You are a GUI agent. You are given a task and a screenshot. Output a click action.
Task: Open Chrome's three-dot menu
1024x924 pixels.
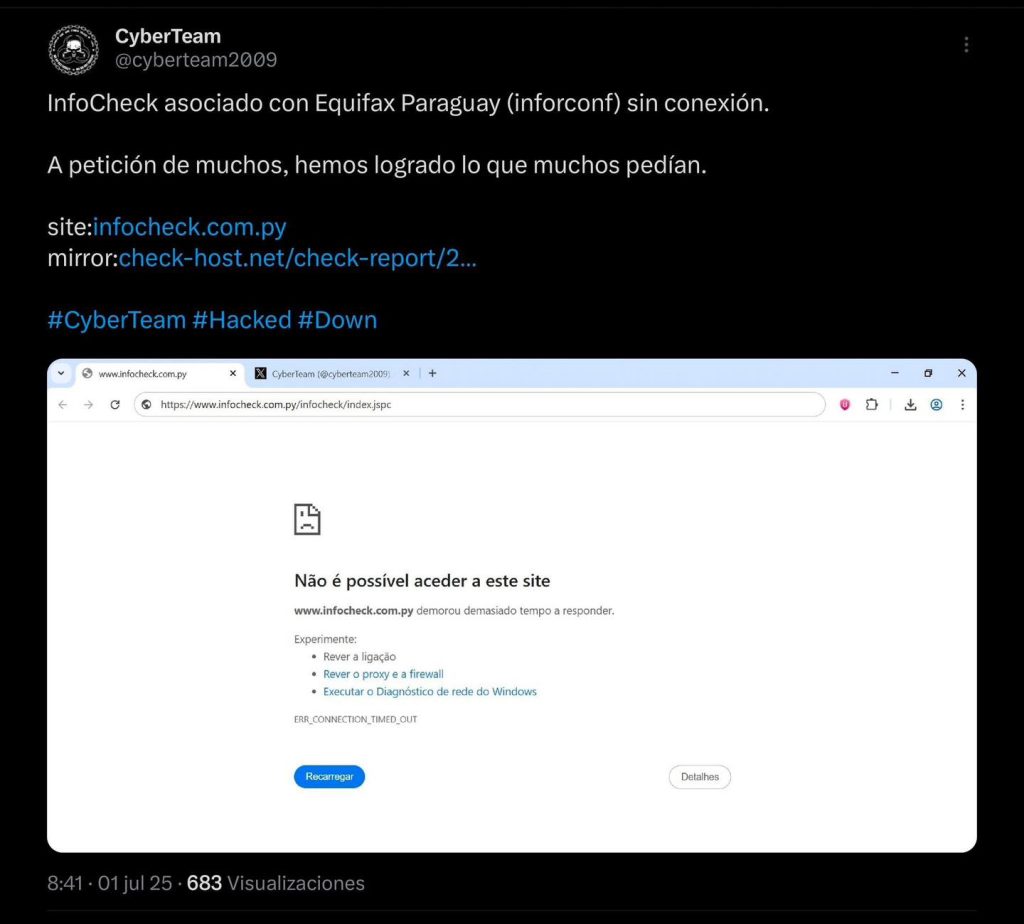pyautogui.click(x=962, y=405)
